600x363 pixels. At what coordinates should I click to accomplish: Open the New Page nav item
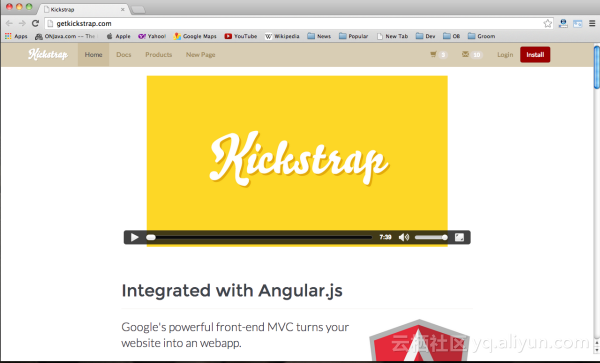pyautogui.click(x=201, y=55)
